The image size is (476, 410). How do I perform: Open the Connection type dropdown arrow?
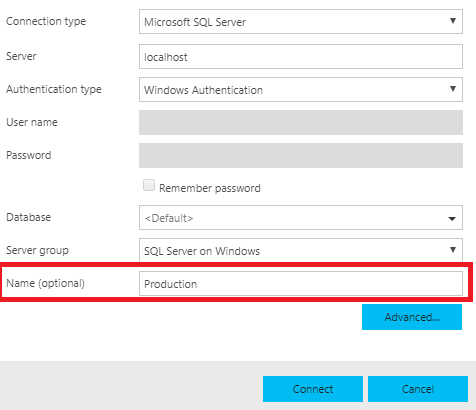[x=453, y=21]
